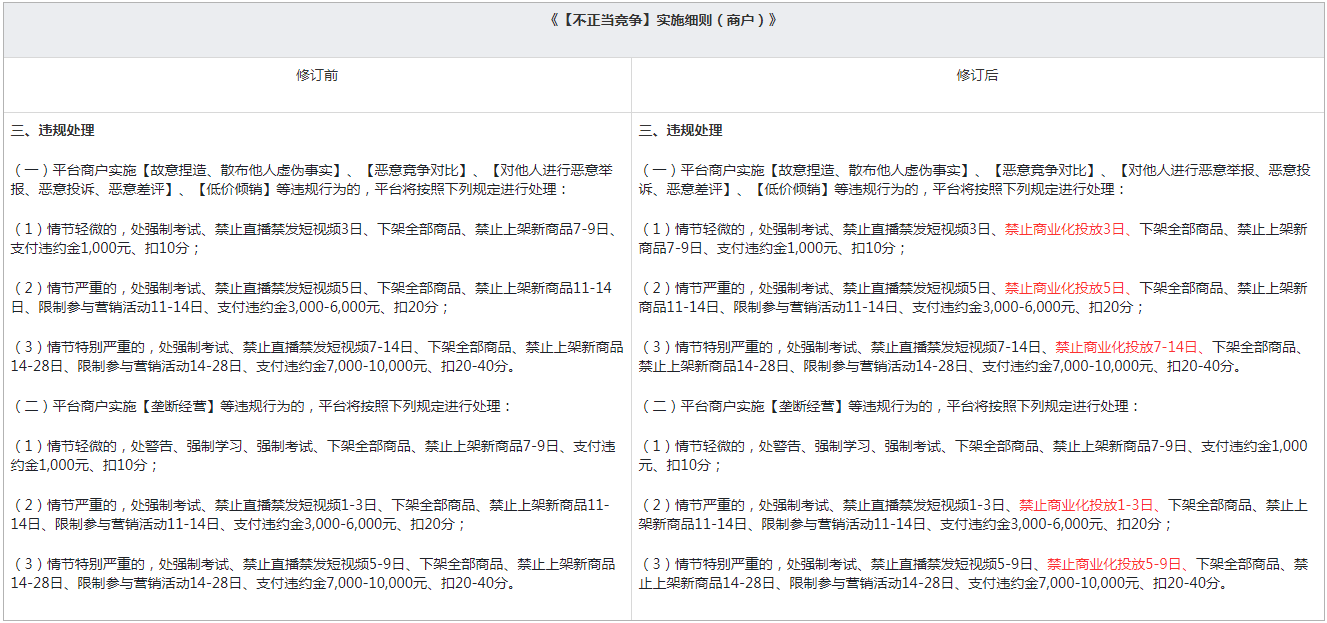1327x623 pixels.
Task: Select the 修订前 column header
Action: tap(317, 76)
